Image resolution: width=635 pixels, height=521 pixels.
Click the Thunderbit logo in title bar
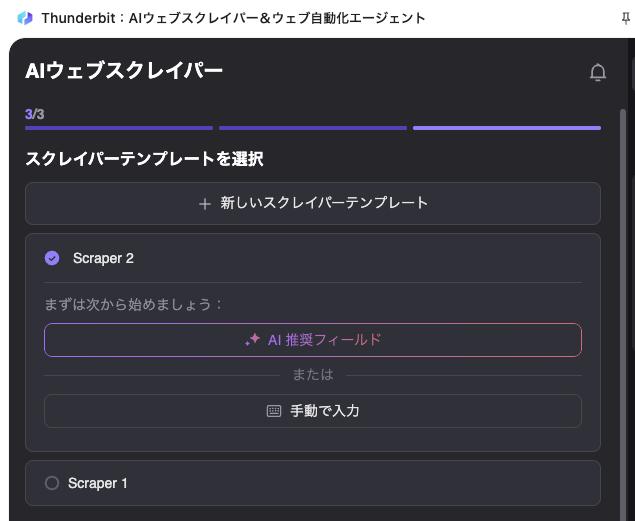pos(25,18)
